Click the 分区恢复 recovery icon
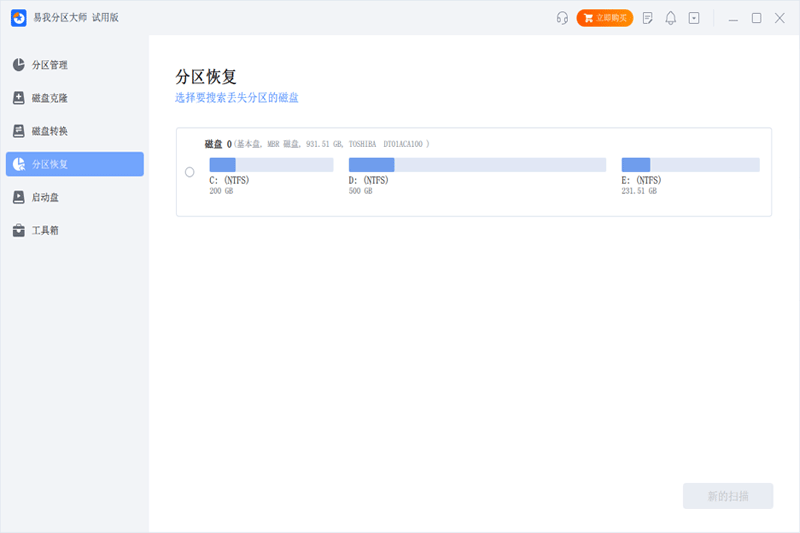 point(19,164)
